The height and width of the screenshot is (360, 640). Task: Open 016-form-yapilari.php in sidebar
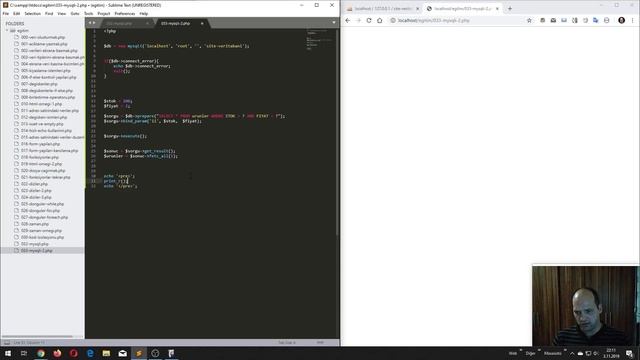click(x=40, y=144)
